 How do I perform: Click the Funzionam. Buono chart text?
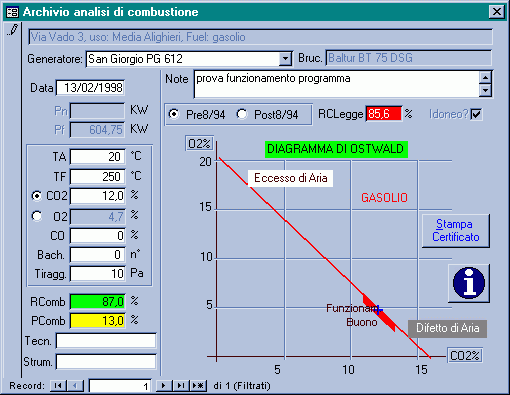coord(352,315)
